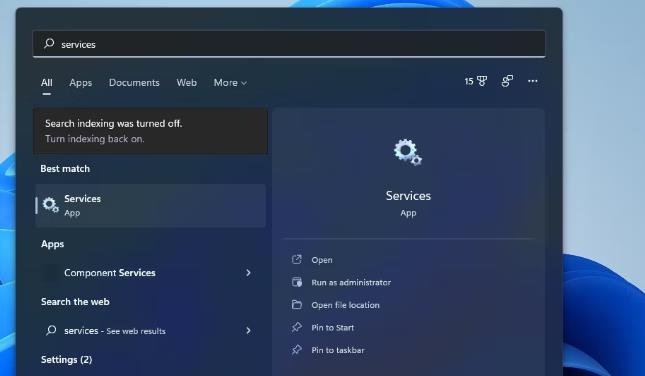Choose Open in the preview actions

pos(322,260)
